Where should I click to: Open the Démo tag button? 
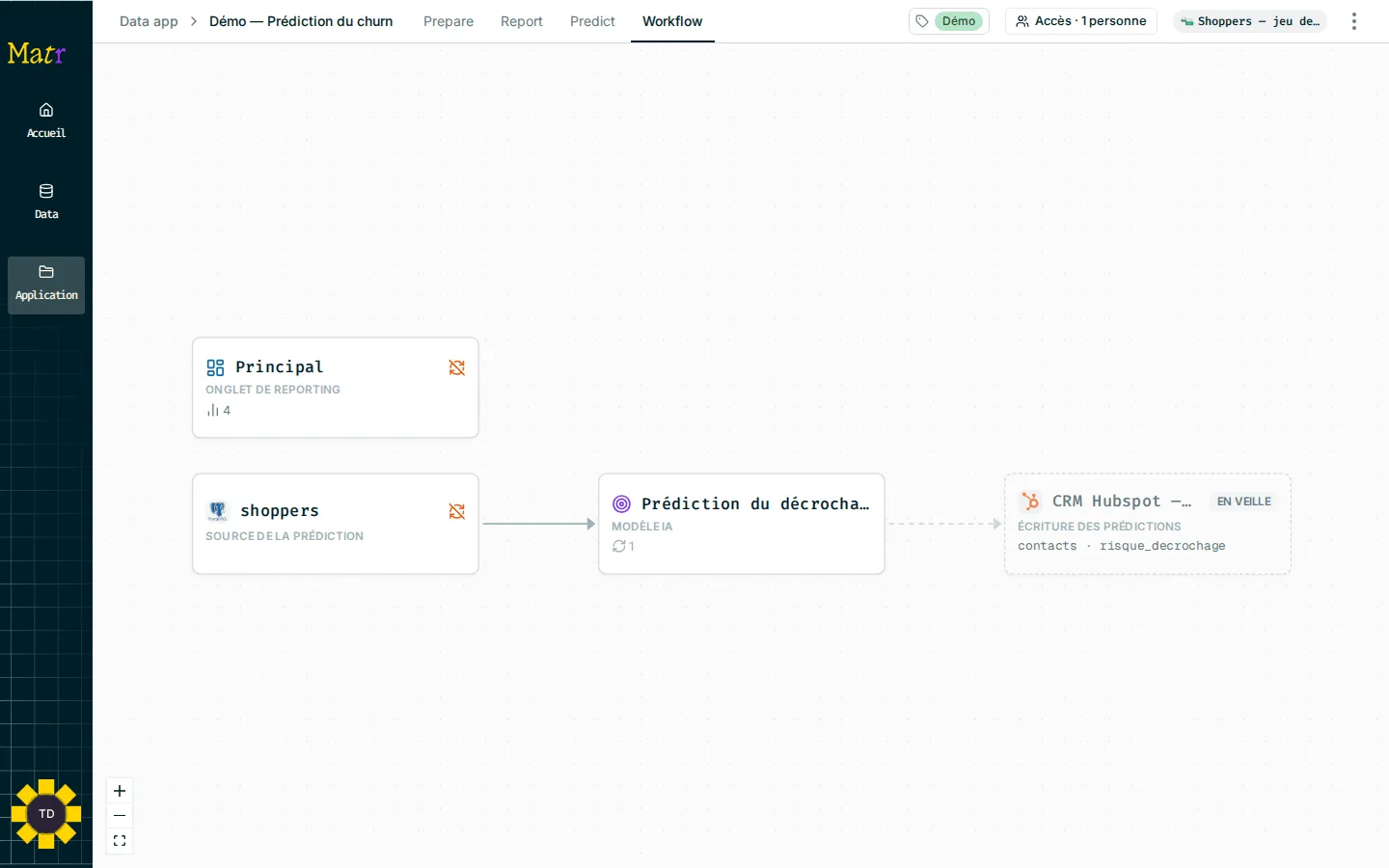(x=949, y=21)
